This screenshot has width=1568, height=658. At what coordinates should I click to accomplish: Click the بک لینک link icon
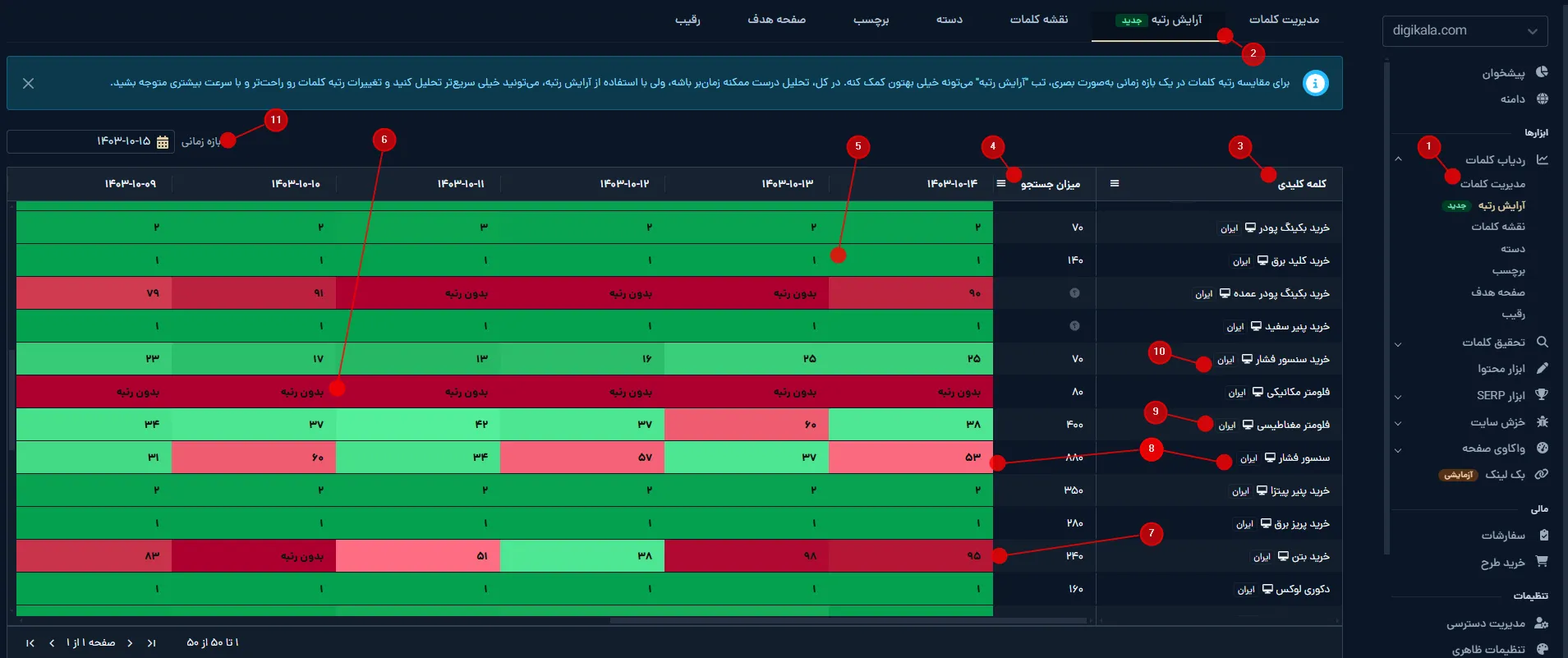click(x=1542, y=474)
